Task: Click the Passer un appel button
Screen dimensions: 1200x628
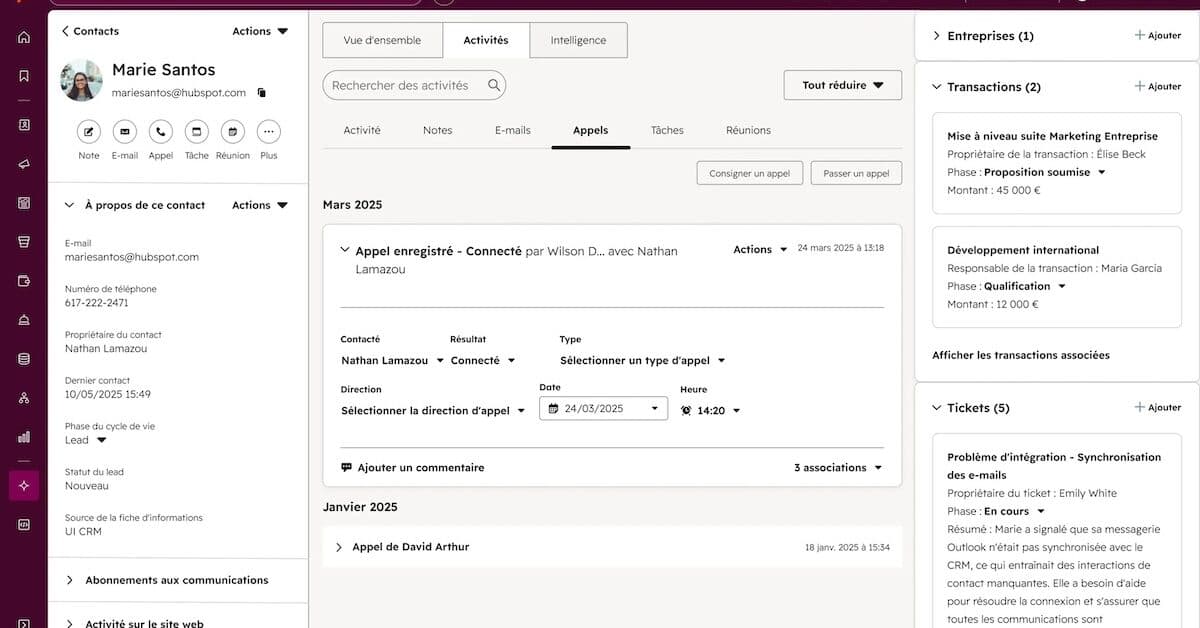Action: [x=856, y=173]
